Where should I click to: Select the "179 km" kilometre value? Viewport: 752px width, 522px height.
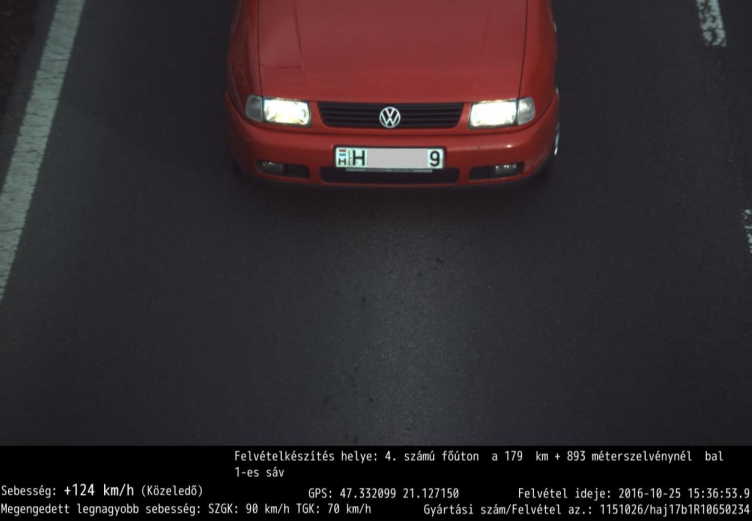[x=526, y=456]
